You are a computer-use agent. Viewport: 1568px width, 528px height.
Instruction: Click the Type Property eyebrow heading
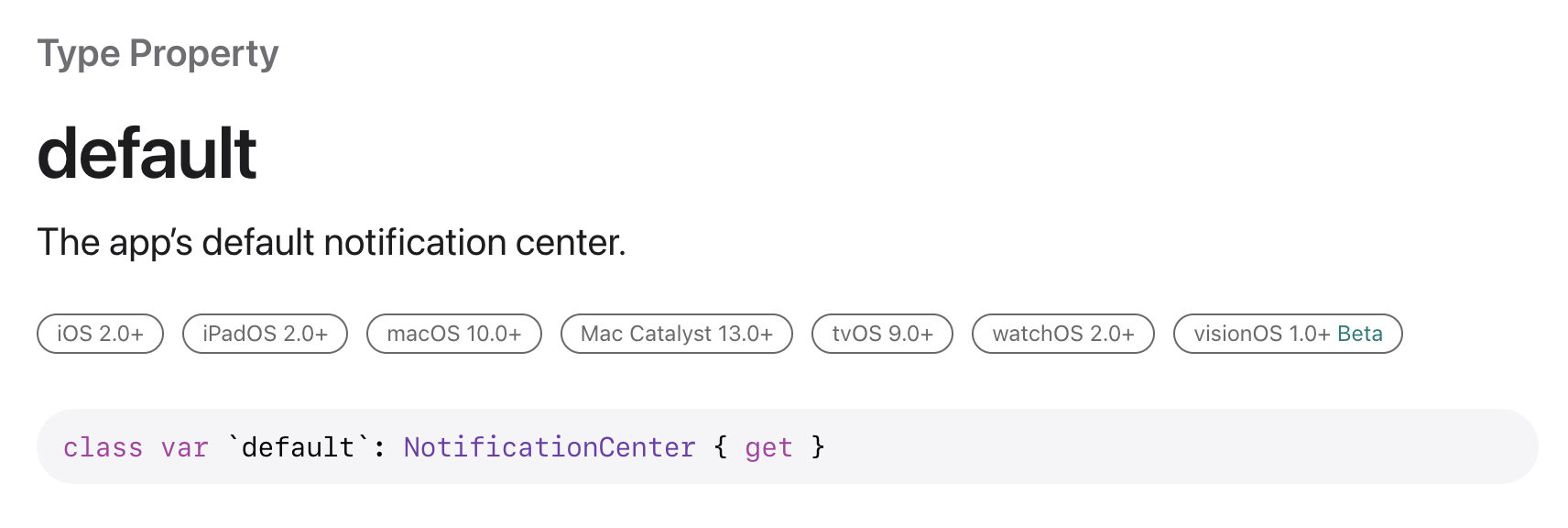point(158,53)
